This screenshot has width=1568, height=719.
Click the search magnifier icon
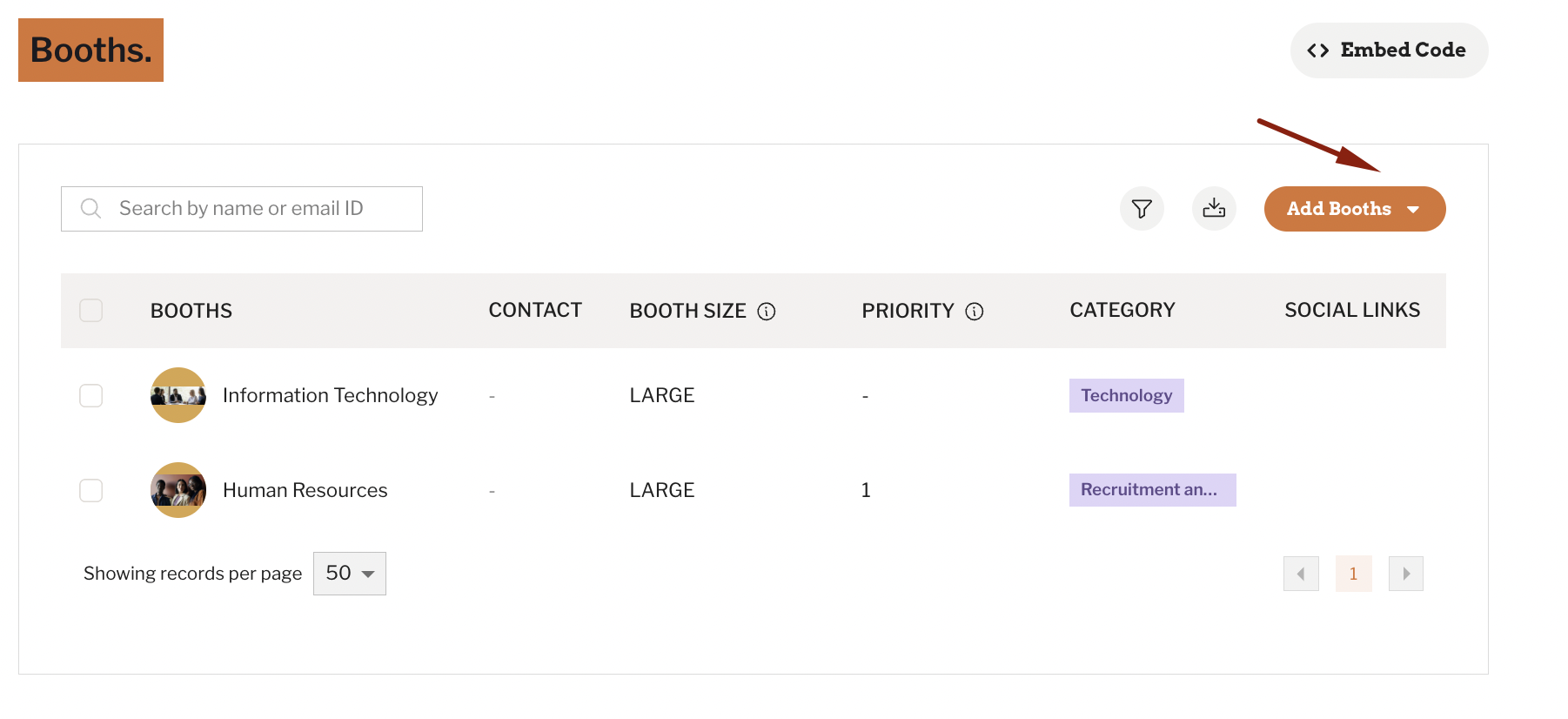[x=90, y=209]
